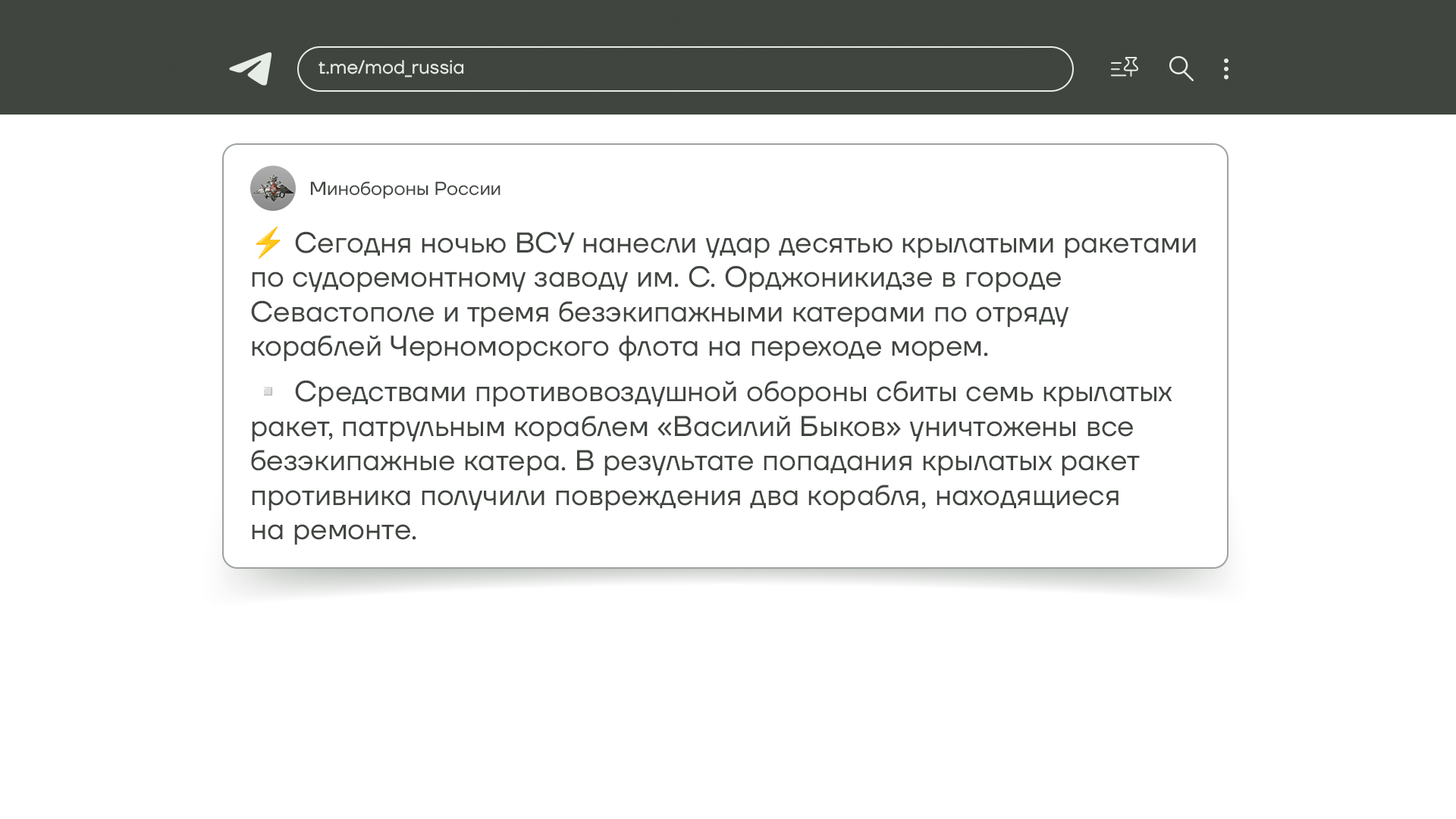Image resolution: width=1456 pixels, height=819 pixels.
Task: Click the small gray square emoji
Action: 268,391
